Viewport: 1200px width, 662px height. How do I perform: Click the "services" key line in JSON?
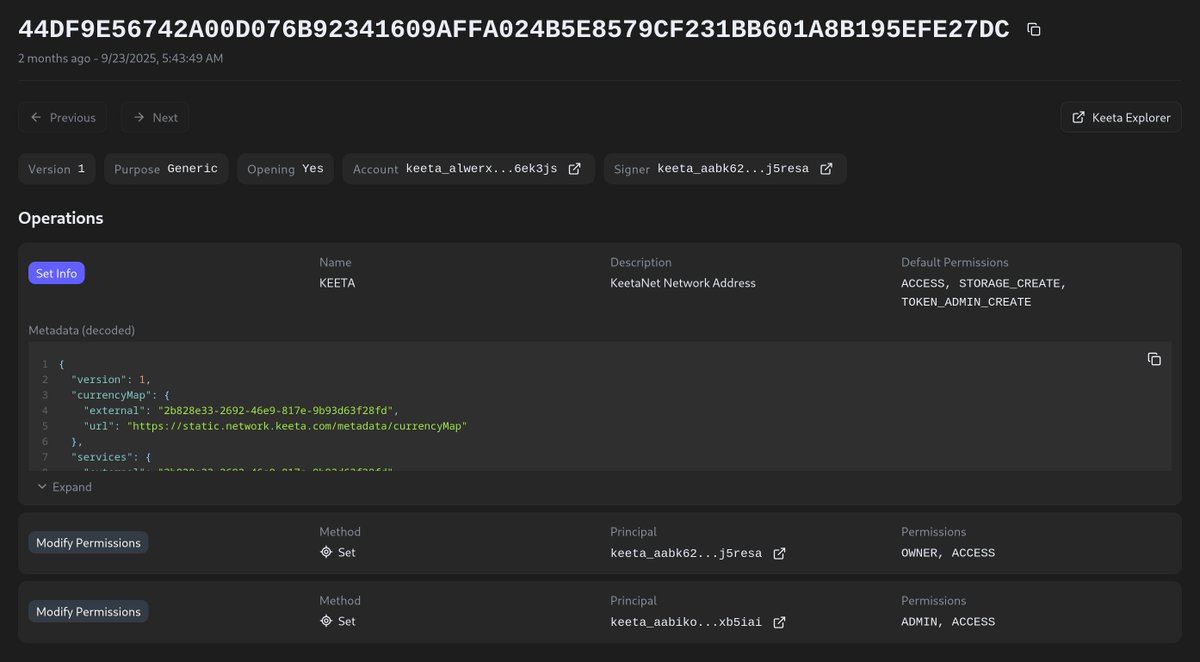click(x=110, y=457)
